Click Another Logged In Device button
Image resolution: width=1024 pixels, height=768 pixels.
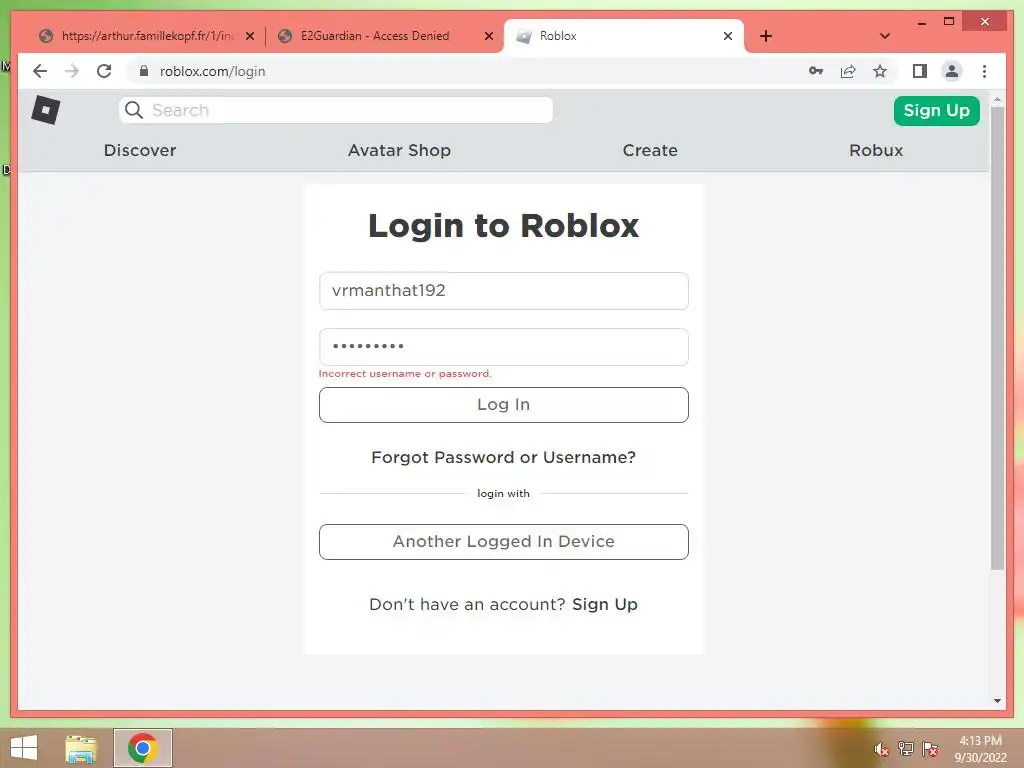point(504,541)
